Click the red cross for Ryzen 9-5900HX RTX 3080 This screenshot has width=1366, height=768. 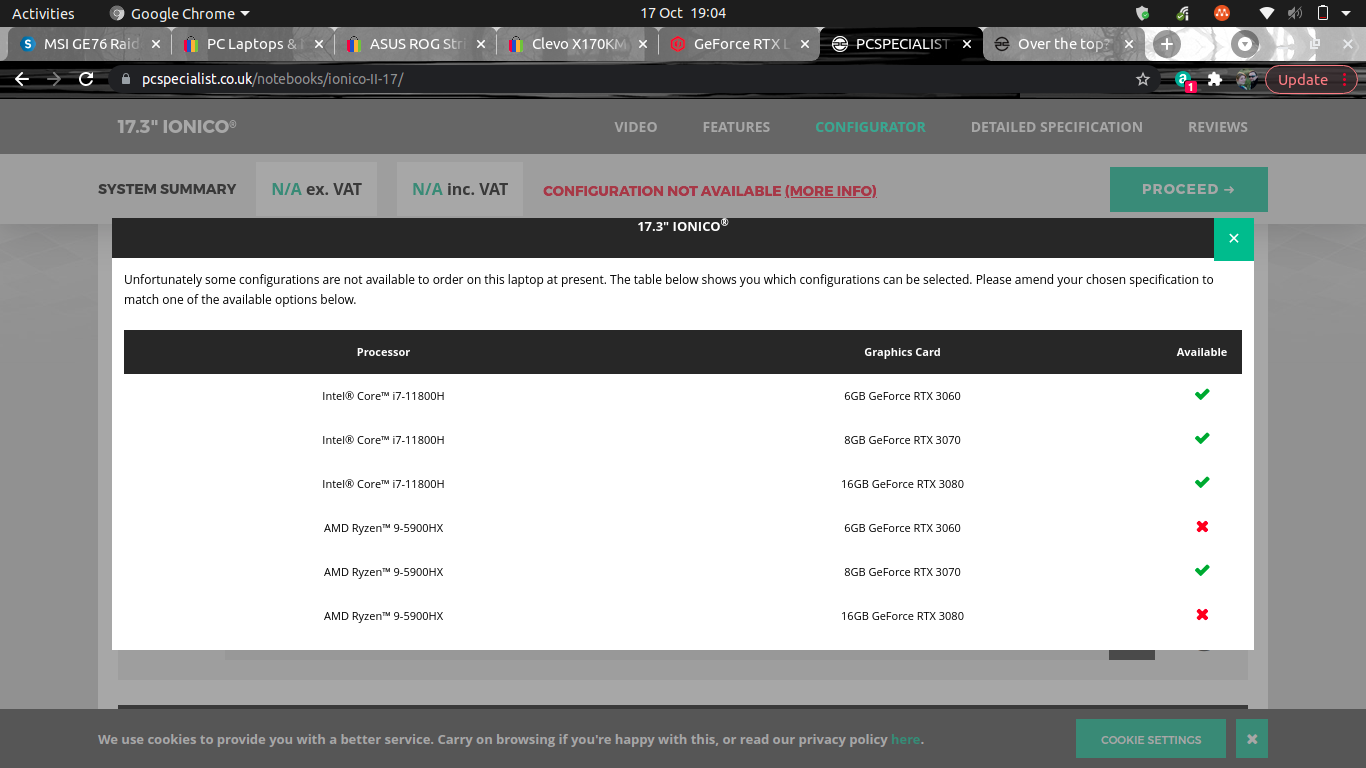[x=1202, y=615]
